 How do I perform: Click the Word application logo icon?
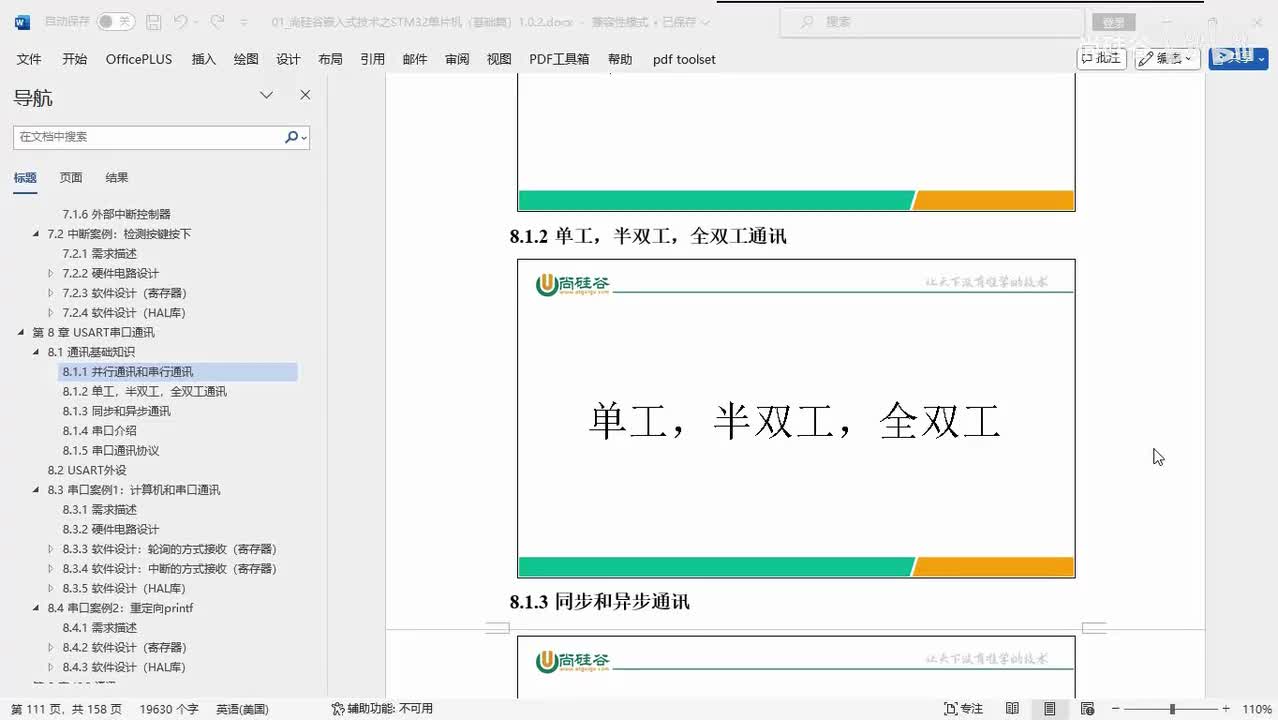(x=22, y=21)
